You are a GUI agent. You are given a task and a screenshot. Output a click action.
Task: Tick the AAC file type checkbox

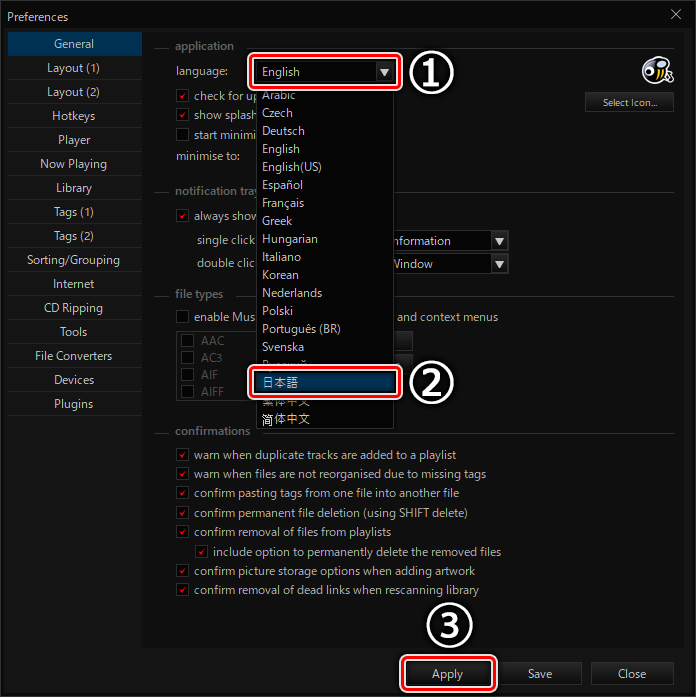pos(188,340)
